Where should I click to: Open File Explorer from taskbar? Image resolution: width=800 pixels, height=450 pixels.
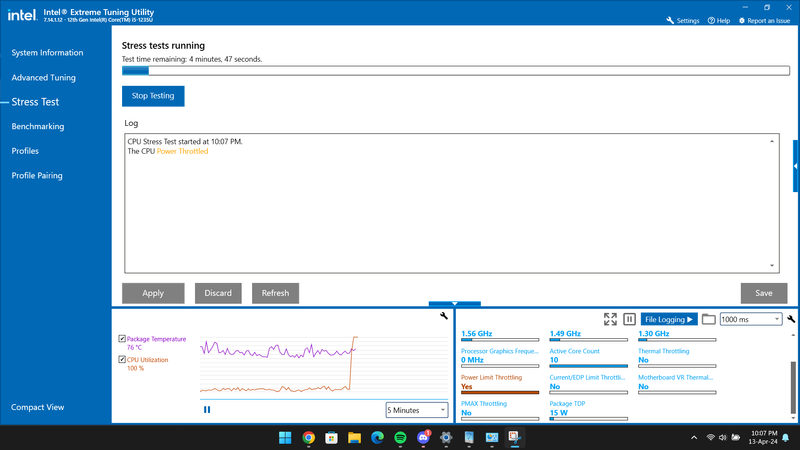point(354,438)
